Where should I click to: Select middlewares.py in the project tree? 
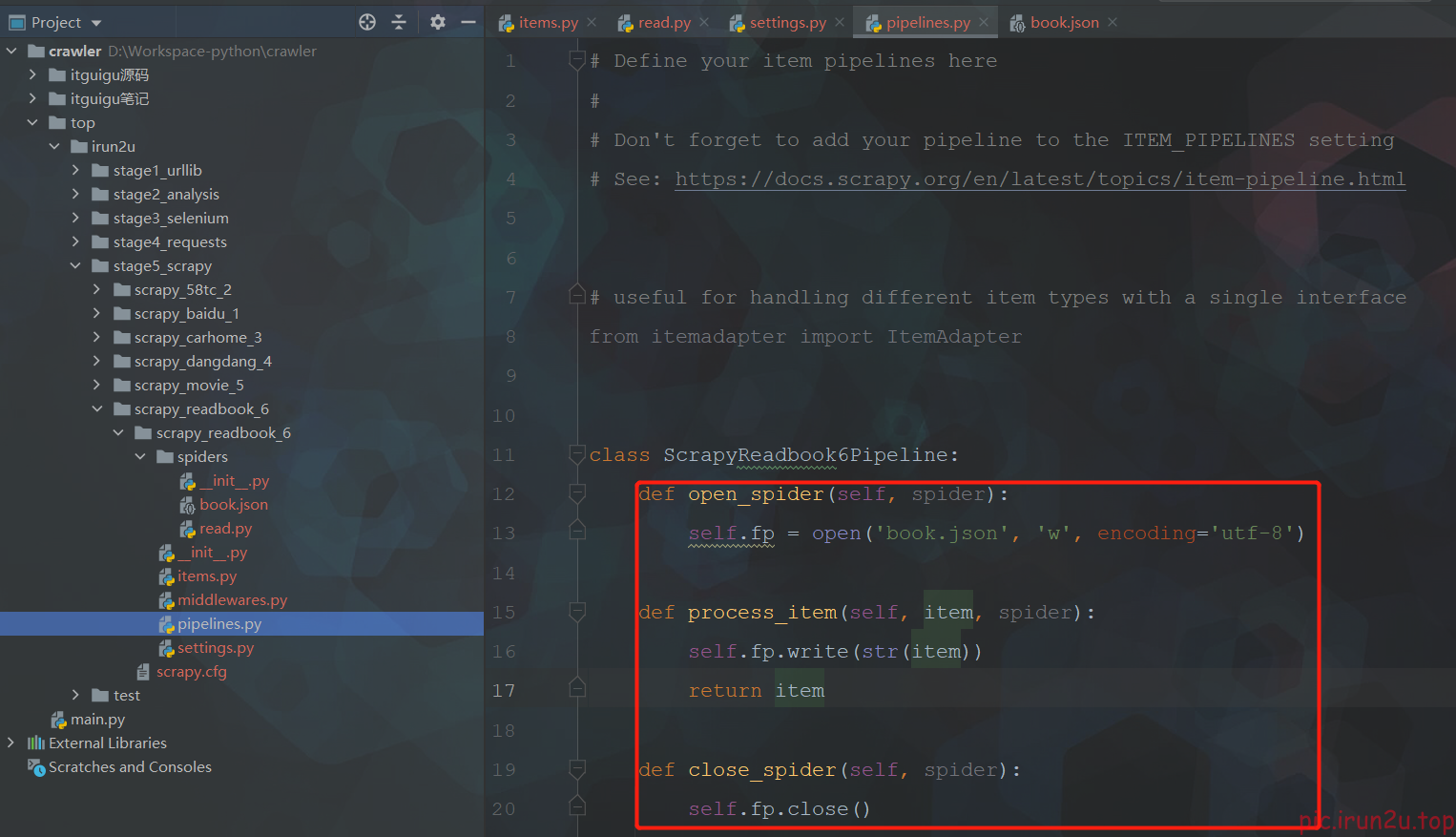232,600
